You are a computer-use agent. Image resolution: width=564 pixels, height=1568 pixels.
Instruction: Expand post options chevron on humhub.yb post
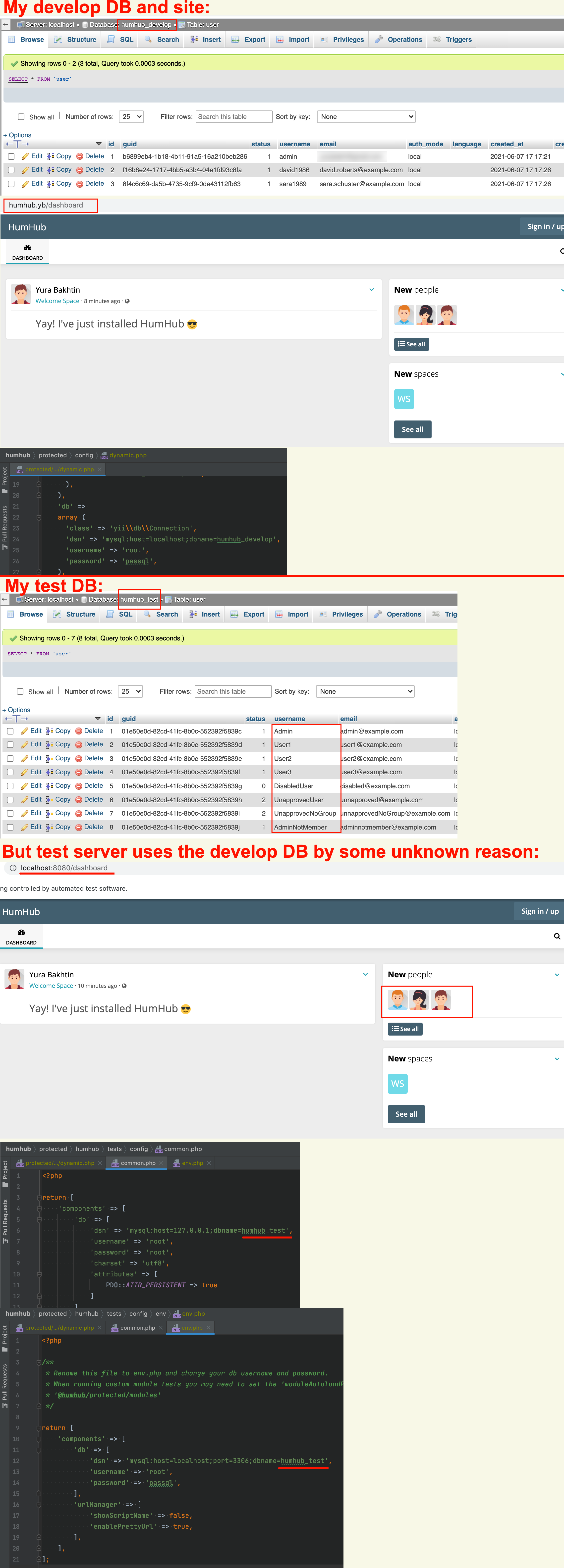click(372, 290)
